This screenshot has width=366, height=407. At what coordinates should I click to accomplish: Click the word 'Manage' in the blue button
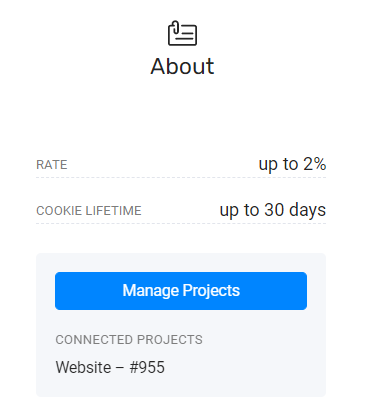(x=151, y=291)
